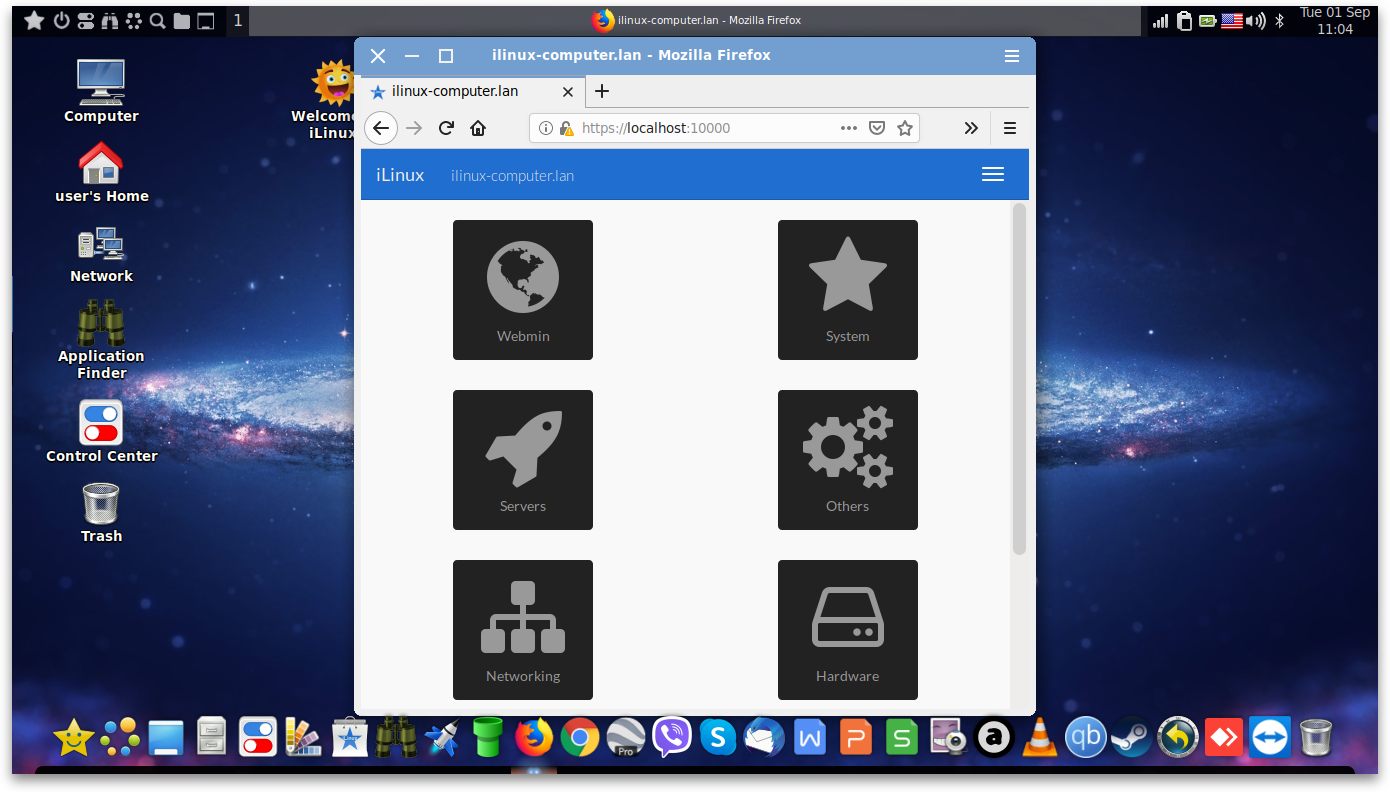This screenshot has width=1390, height=792.
Task: Bookmark this page with the star
Action: [905, 128]
